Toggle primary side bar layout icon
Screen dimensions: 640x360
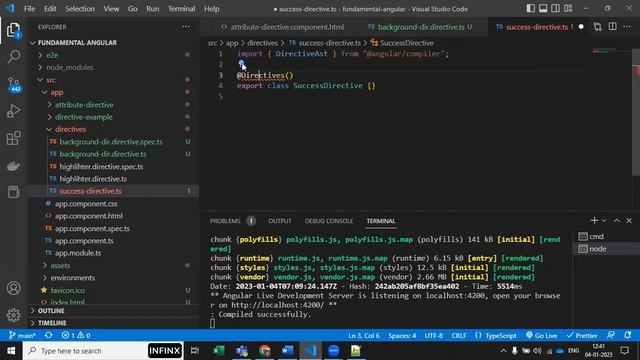pos(531,9)
